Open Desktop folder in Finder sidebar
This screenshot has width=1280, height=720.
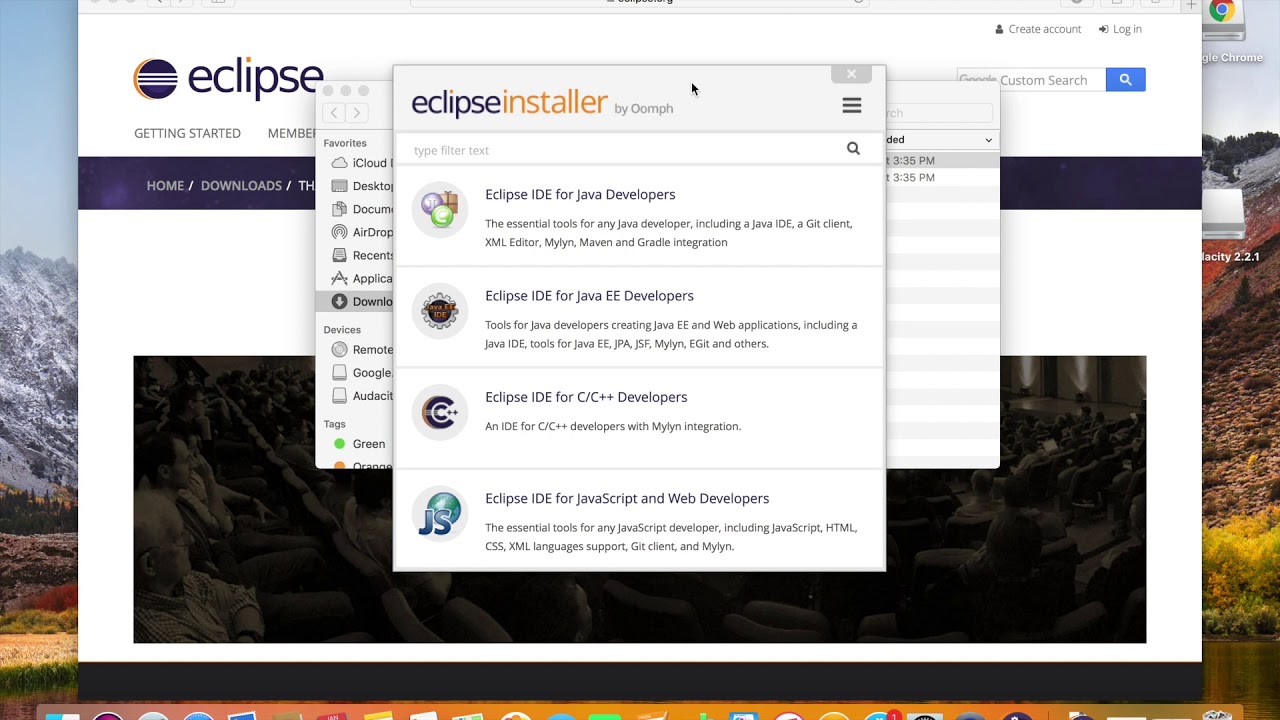click(x=361, y=186)
